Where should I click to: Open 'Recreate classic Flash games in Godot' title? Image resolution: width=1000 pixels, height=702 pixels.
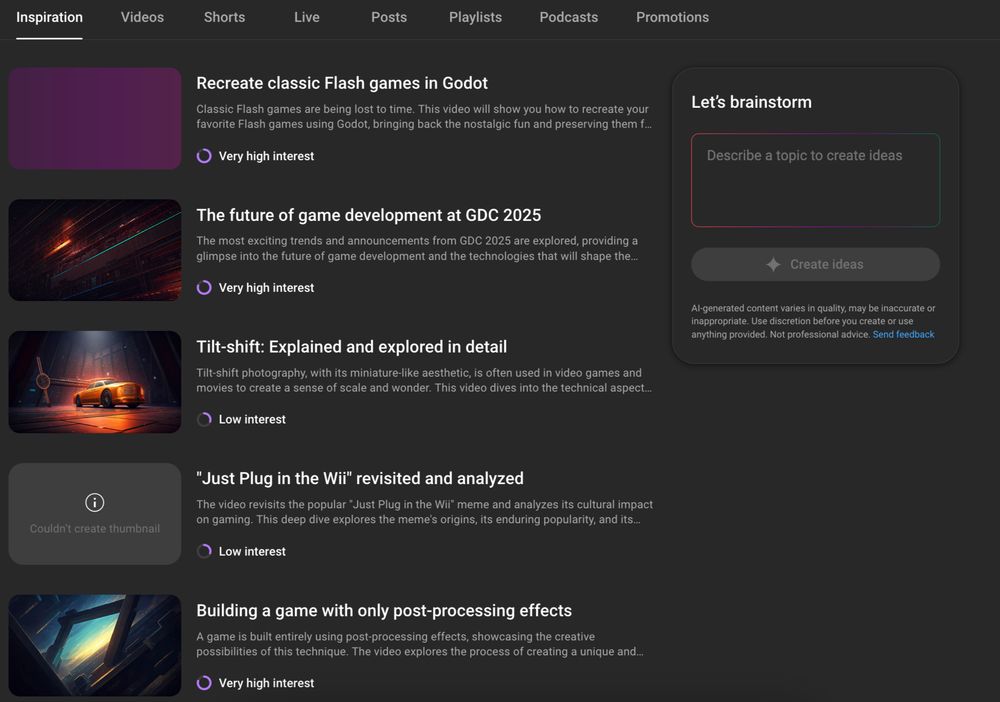tap(342, 84)
